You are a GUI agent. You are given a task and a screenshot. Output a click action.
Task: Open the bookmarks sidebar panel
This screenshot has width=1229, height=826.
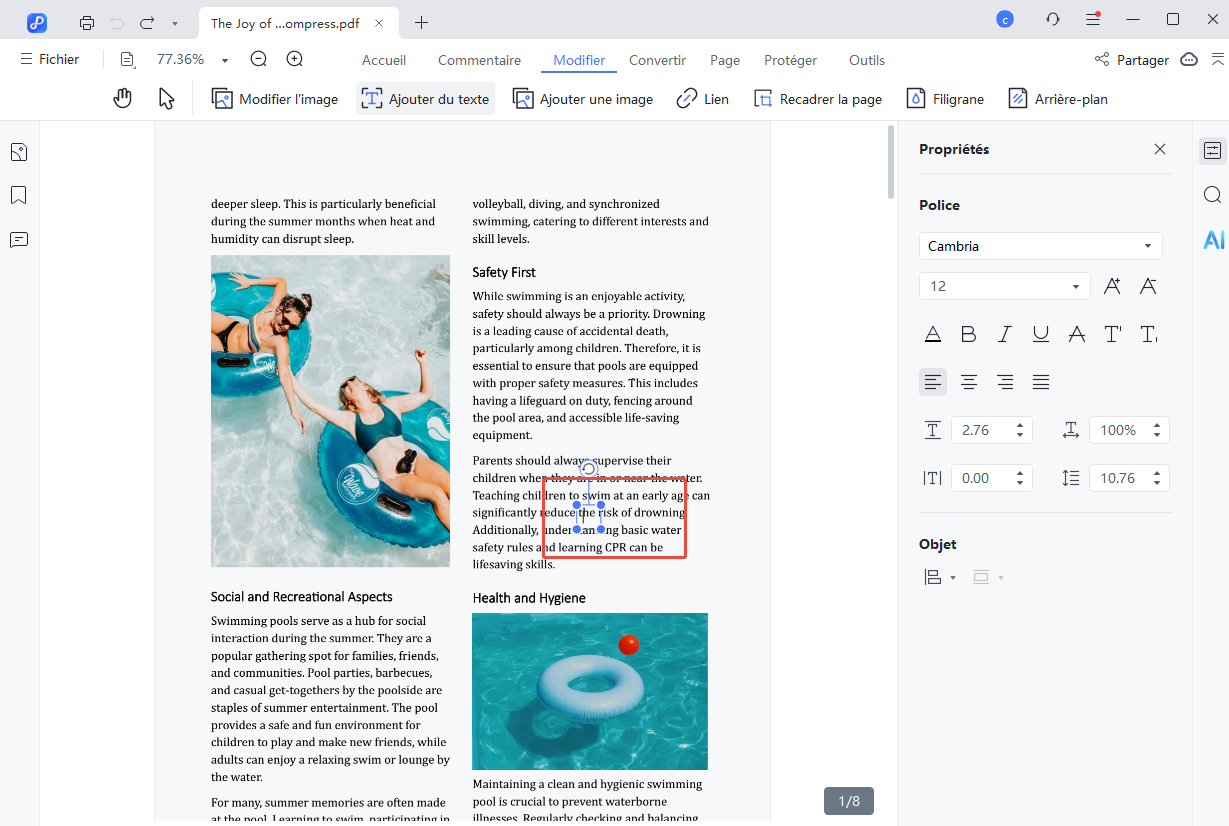click(18, 195)
